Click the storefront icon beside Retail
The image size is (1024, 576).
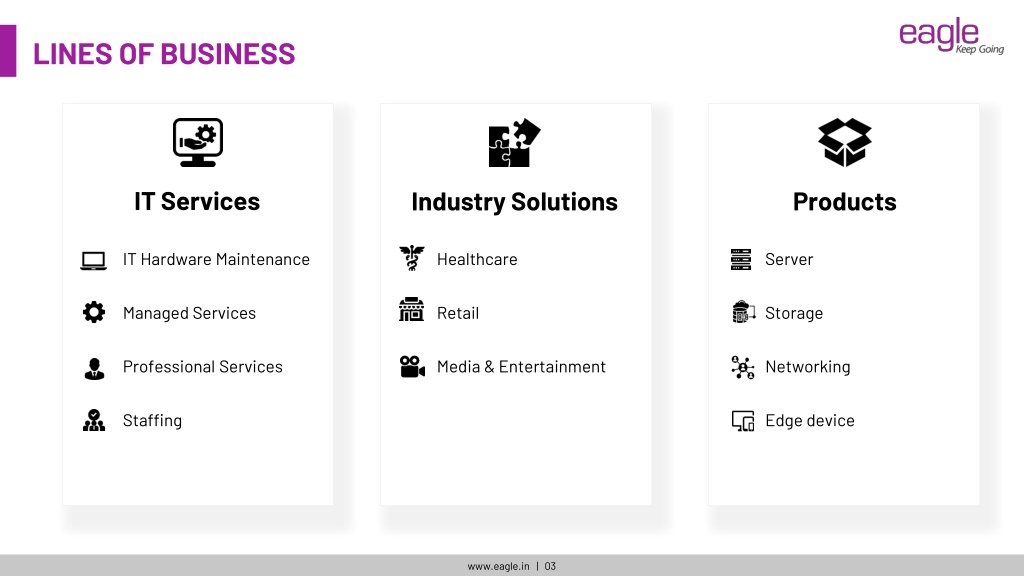(x=411, y=310)
